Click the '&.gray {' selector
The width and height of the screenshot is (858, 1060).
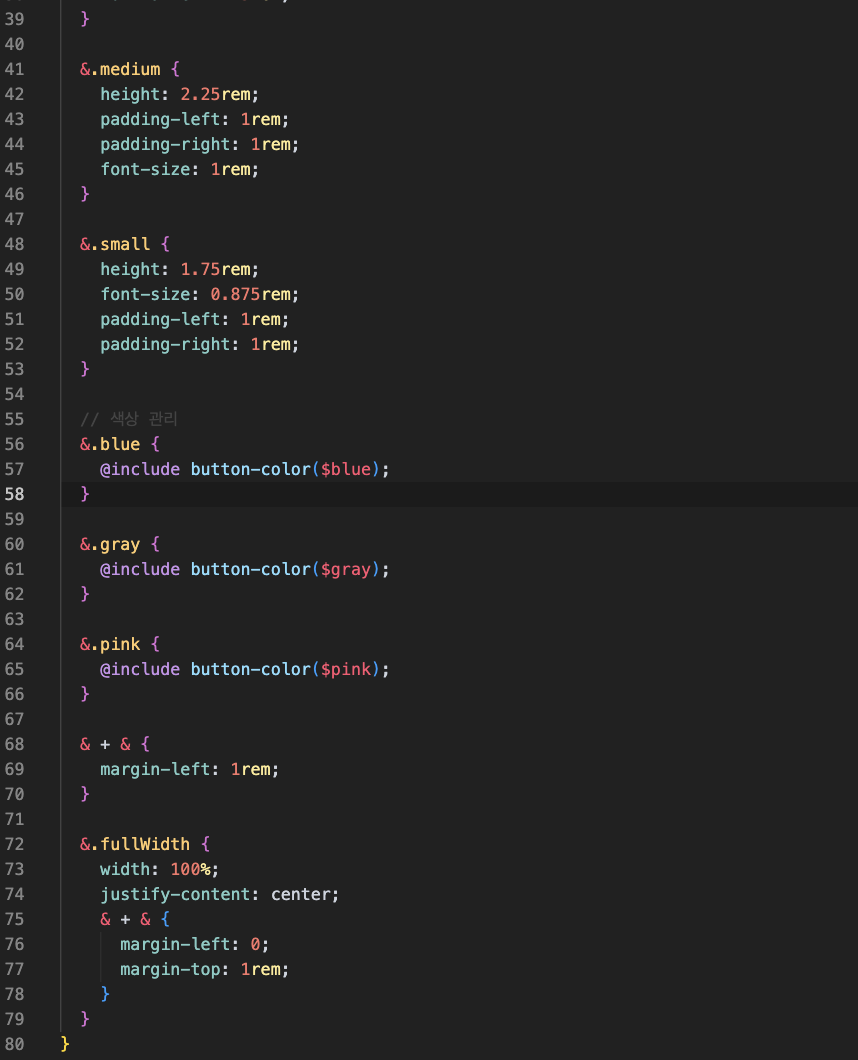tap(120, 544)
